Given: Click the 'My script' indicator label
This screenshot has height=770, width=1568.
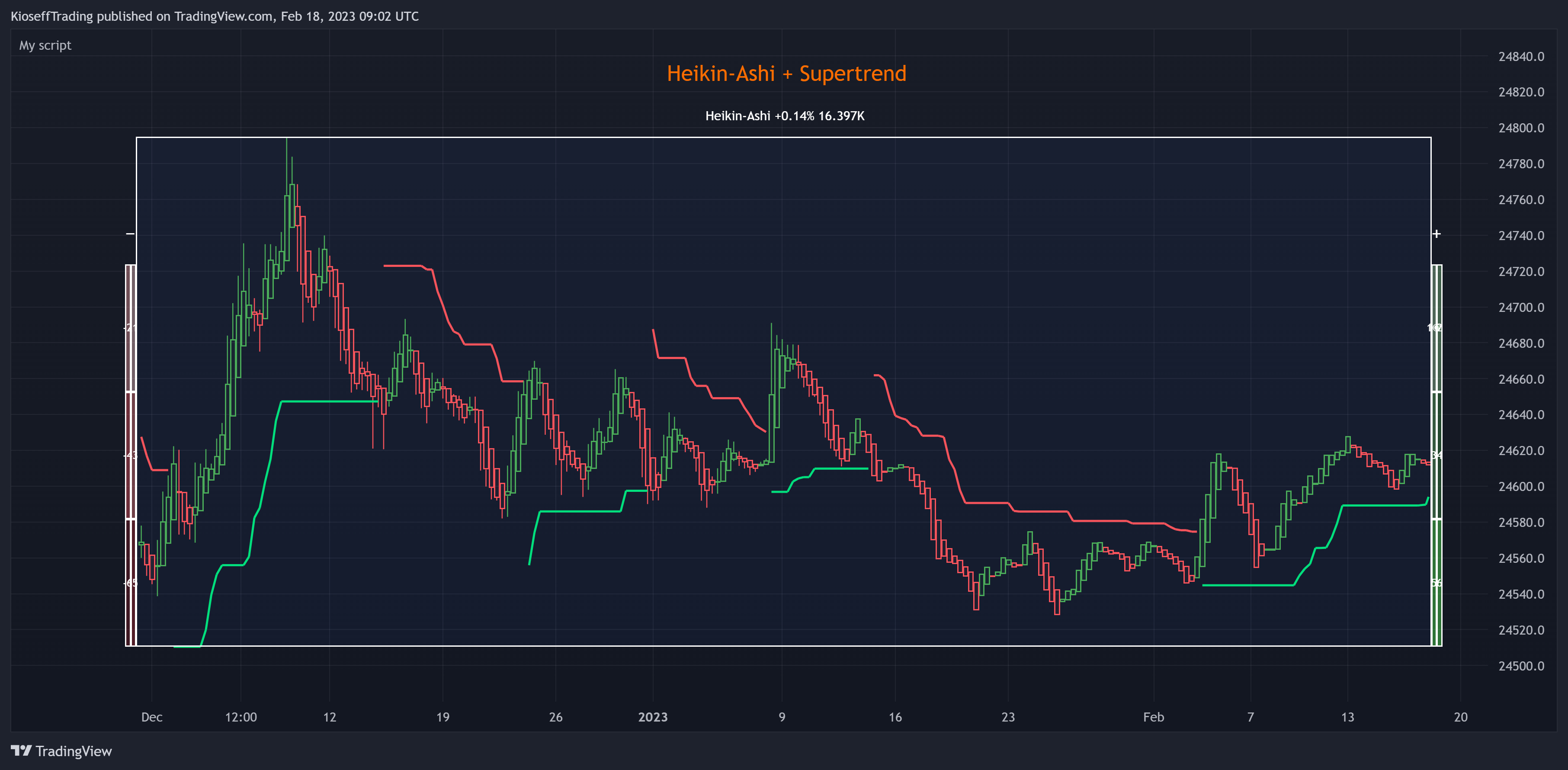Looking at the screenshot, I should 45,46.
